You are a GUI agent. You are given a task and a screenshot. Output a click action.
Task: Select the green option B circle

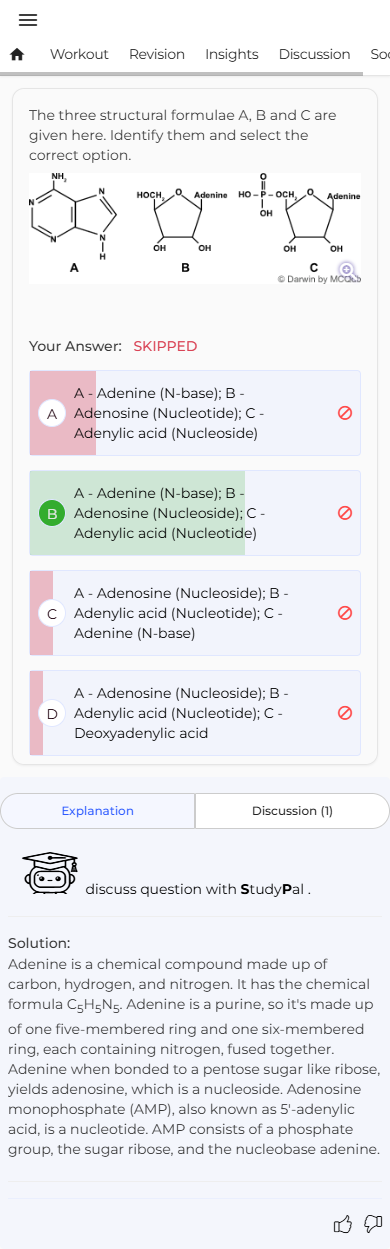pyautogui.click(x=50, y=513)
